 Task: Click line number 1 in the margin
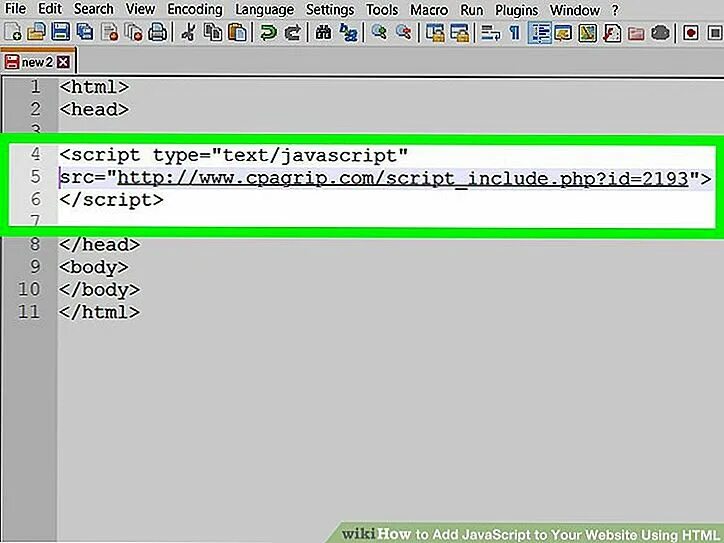(x=36, y=86)
